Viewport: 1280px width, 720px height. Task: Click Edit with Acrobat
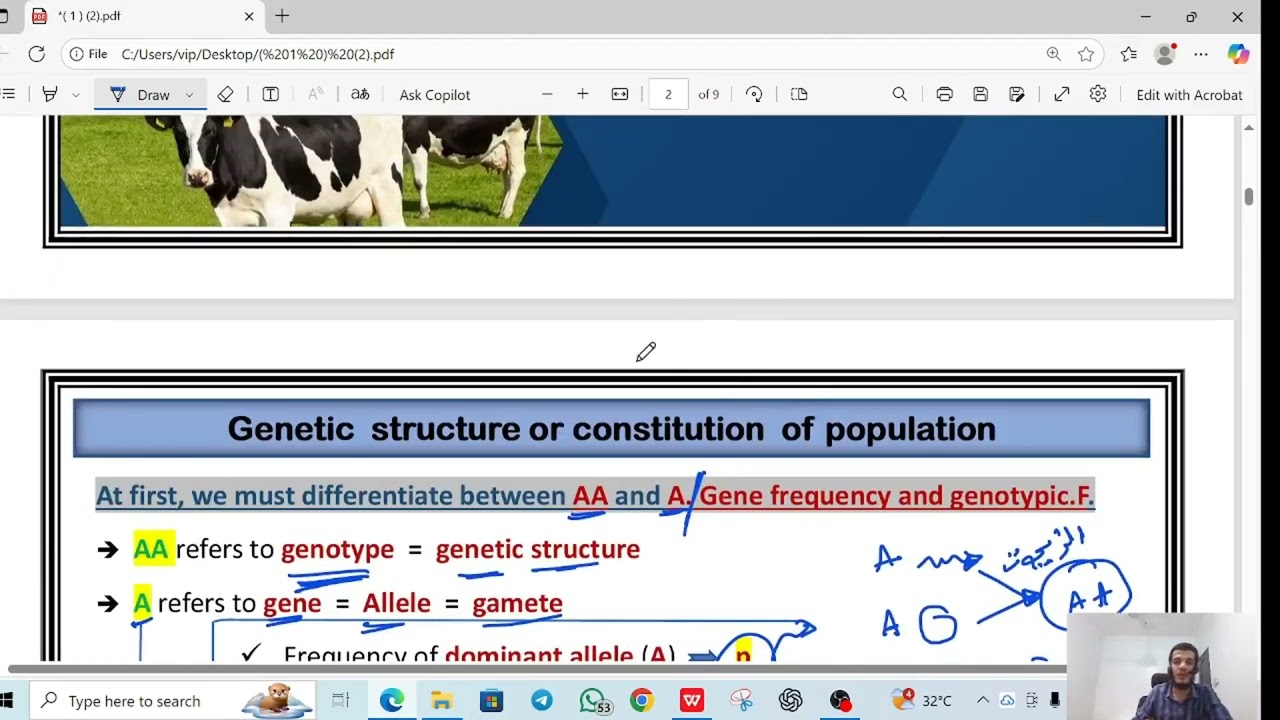(1189, 94)
